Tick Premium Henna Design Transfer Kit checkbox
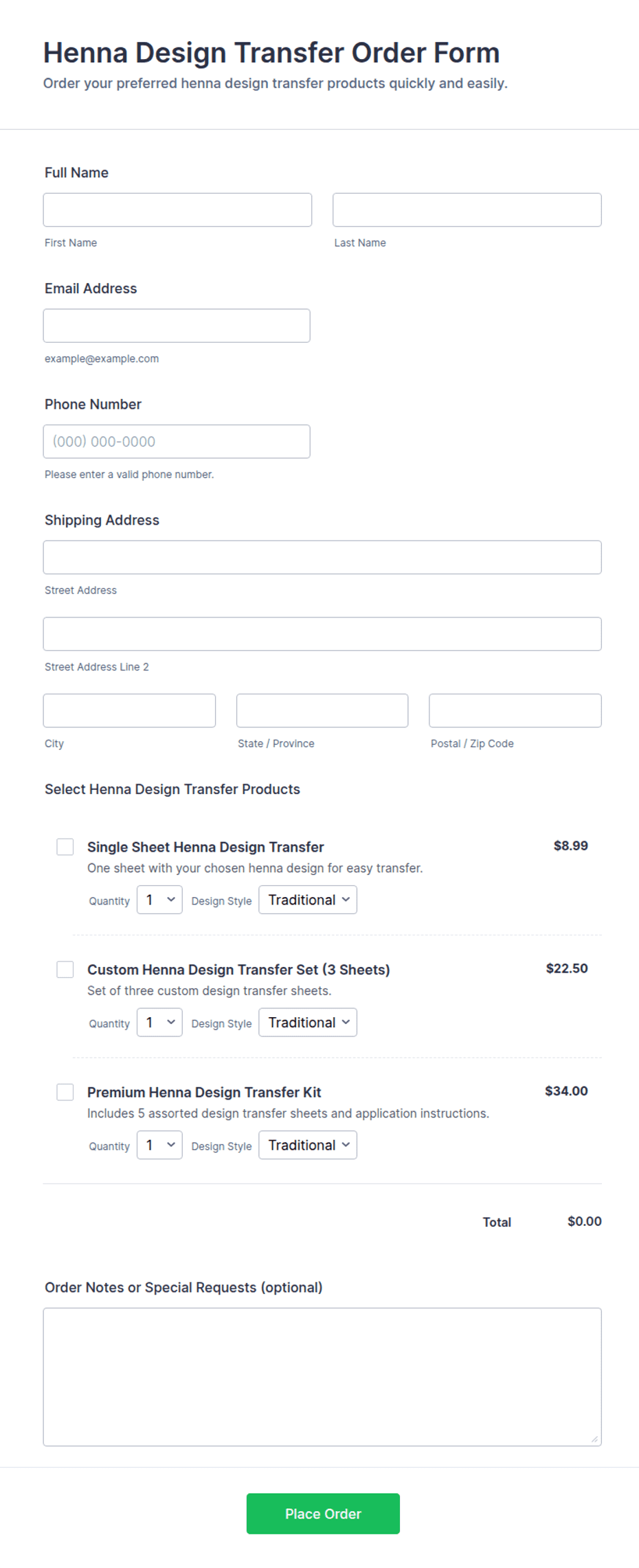639x1568 pixels. pyautogui.click(x=65, y=1092)
